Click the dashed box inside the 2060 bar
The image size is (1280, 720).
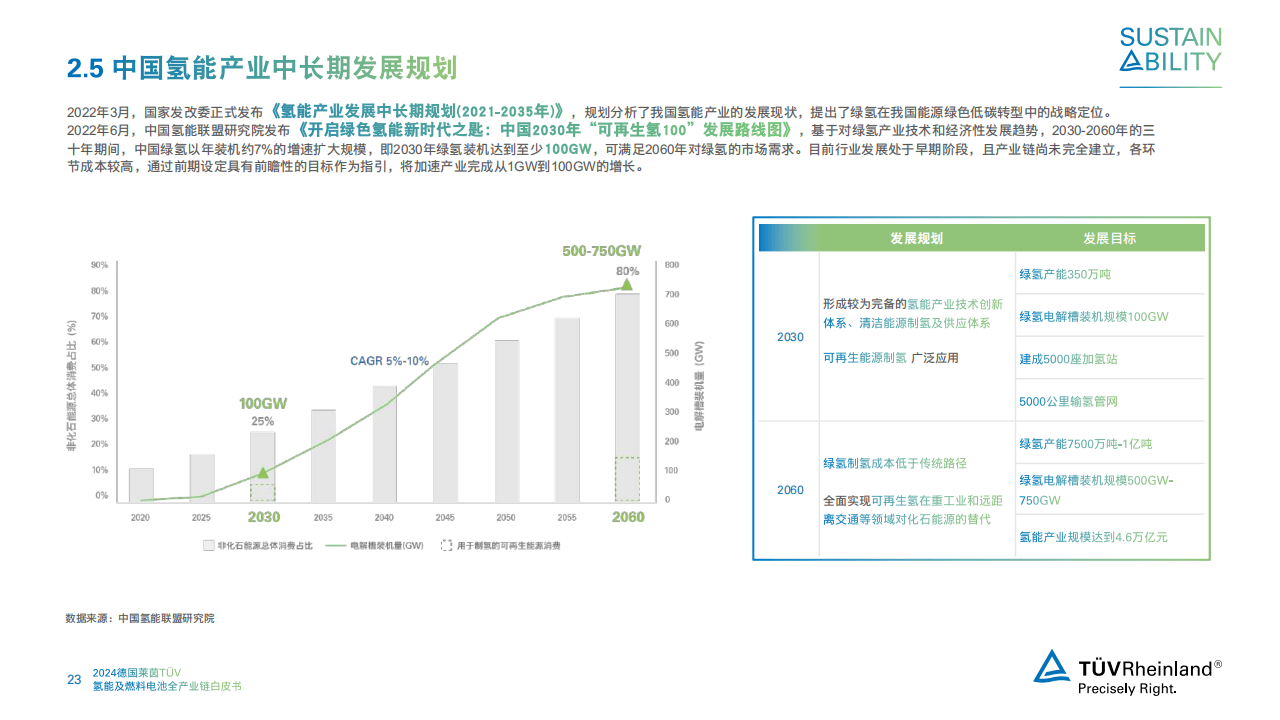[627, 479]
